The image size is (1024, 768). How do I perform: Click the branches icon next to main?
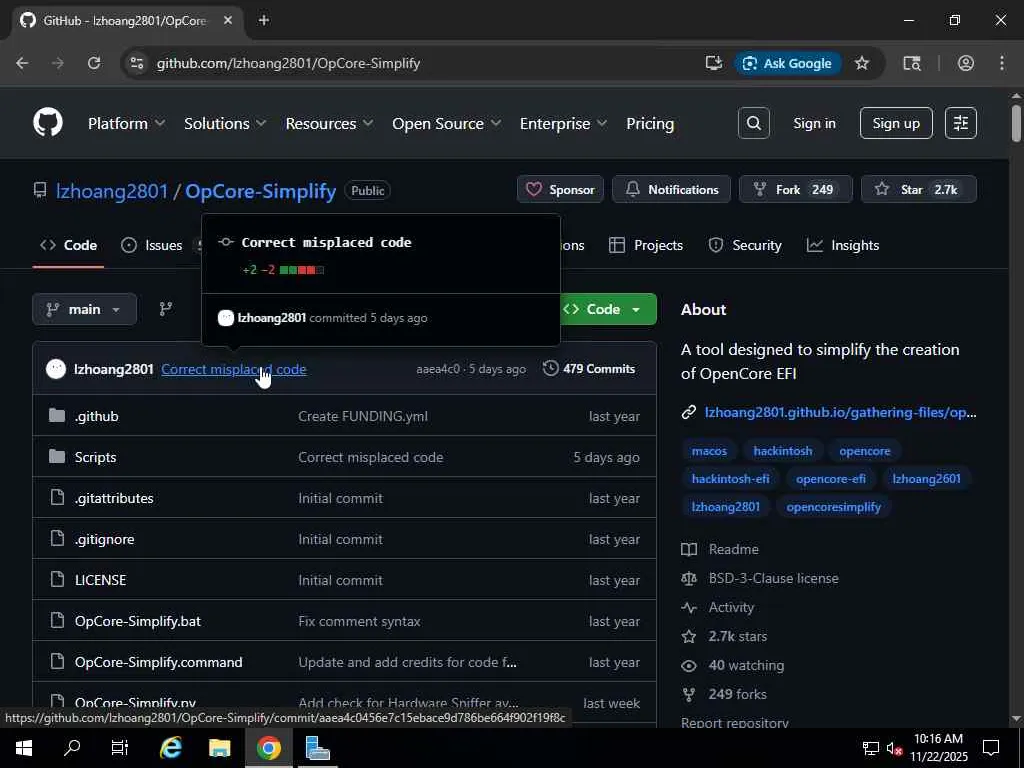point(166,309)
